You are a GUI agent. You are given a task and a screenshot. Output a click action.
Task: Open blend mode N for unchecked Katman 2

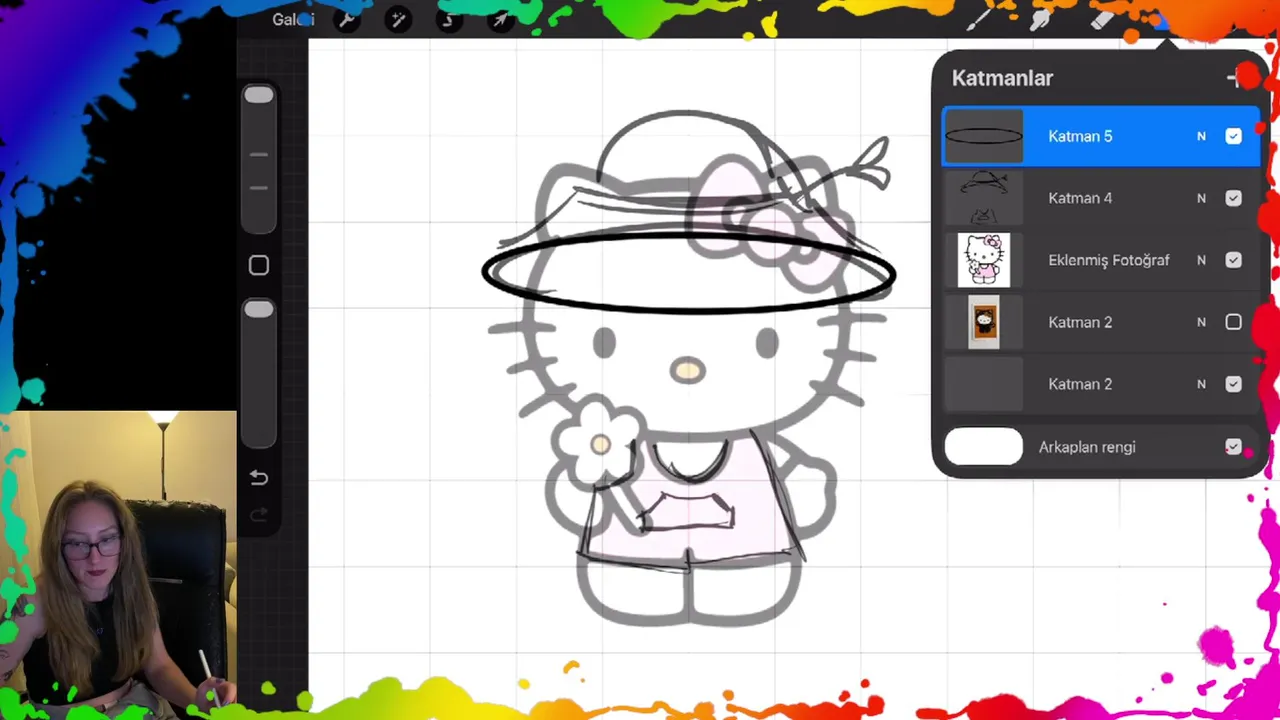point(1201,322)
